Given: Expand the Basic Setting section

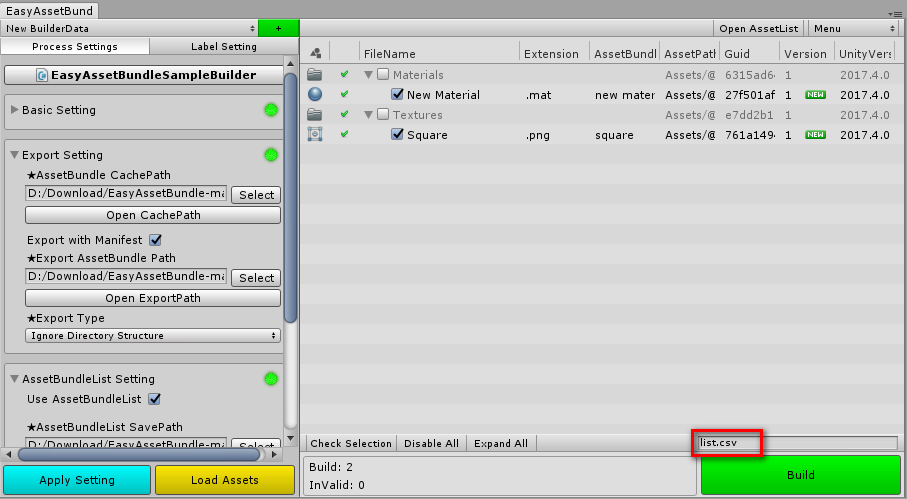Looking at the screenshot, I should click(15, 110).
